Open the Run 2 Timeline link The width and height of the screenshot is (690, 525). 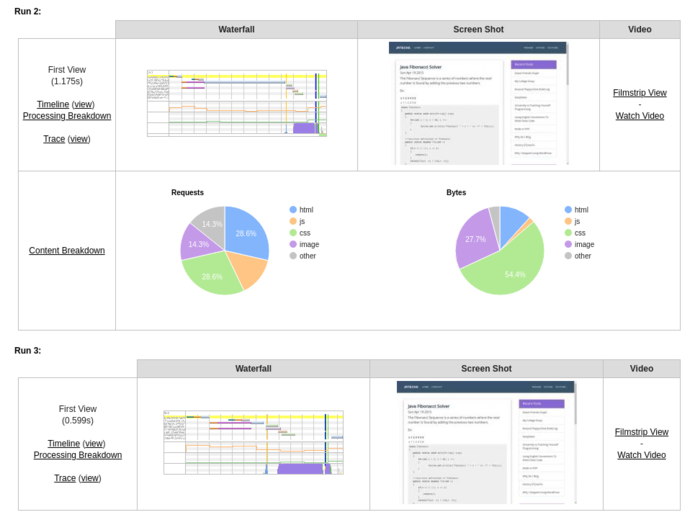point(53,104)
